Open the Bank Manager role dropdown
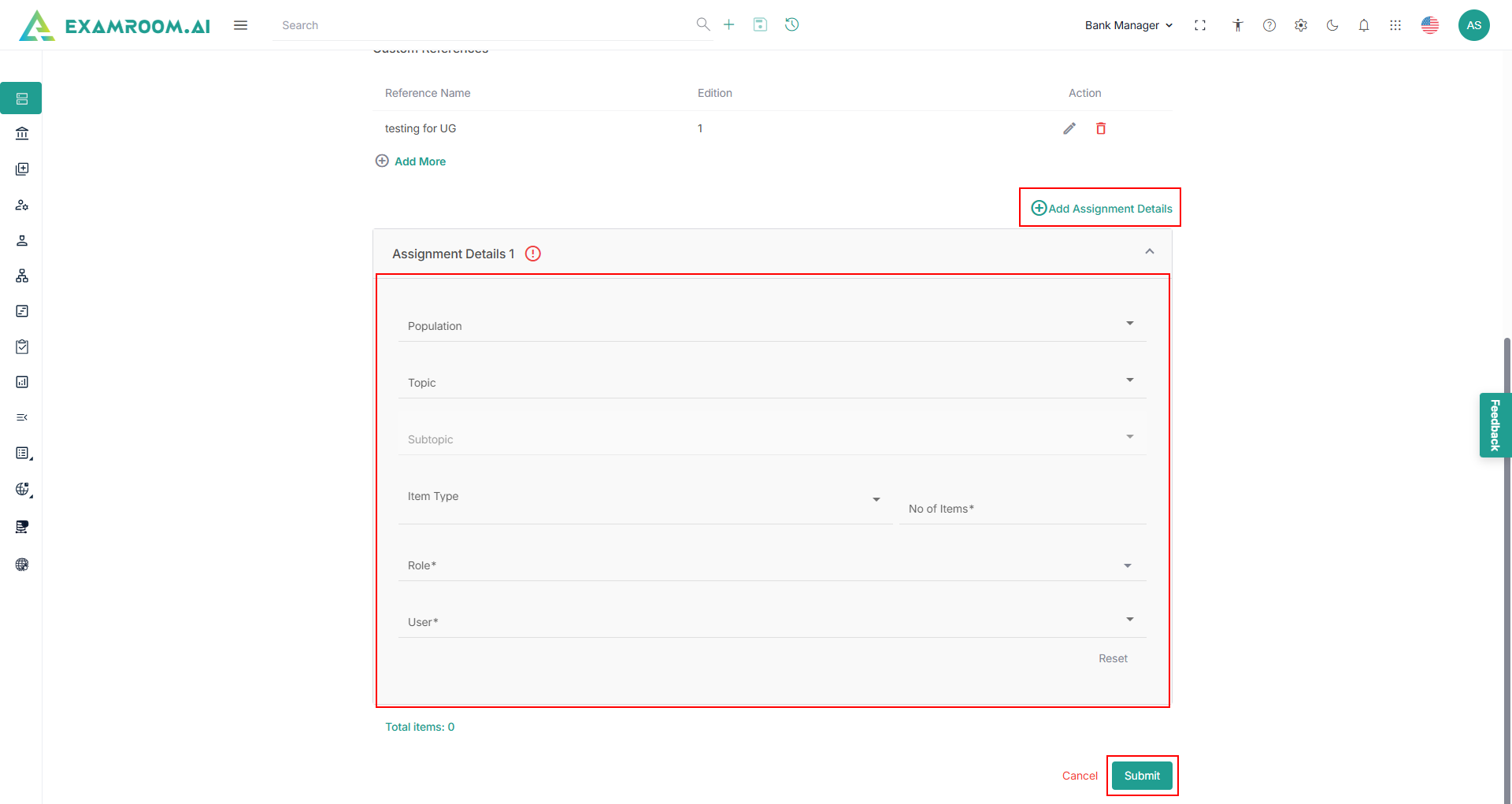 point(1128,25)
